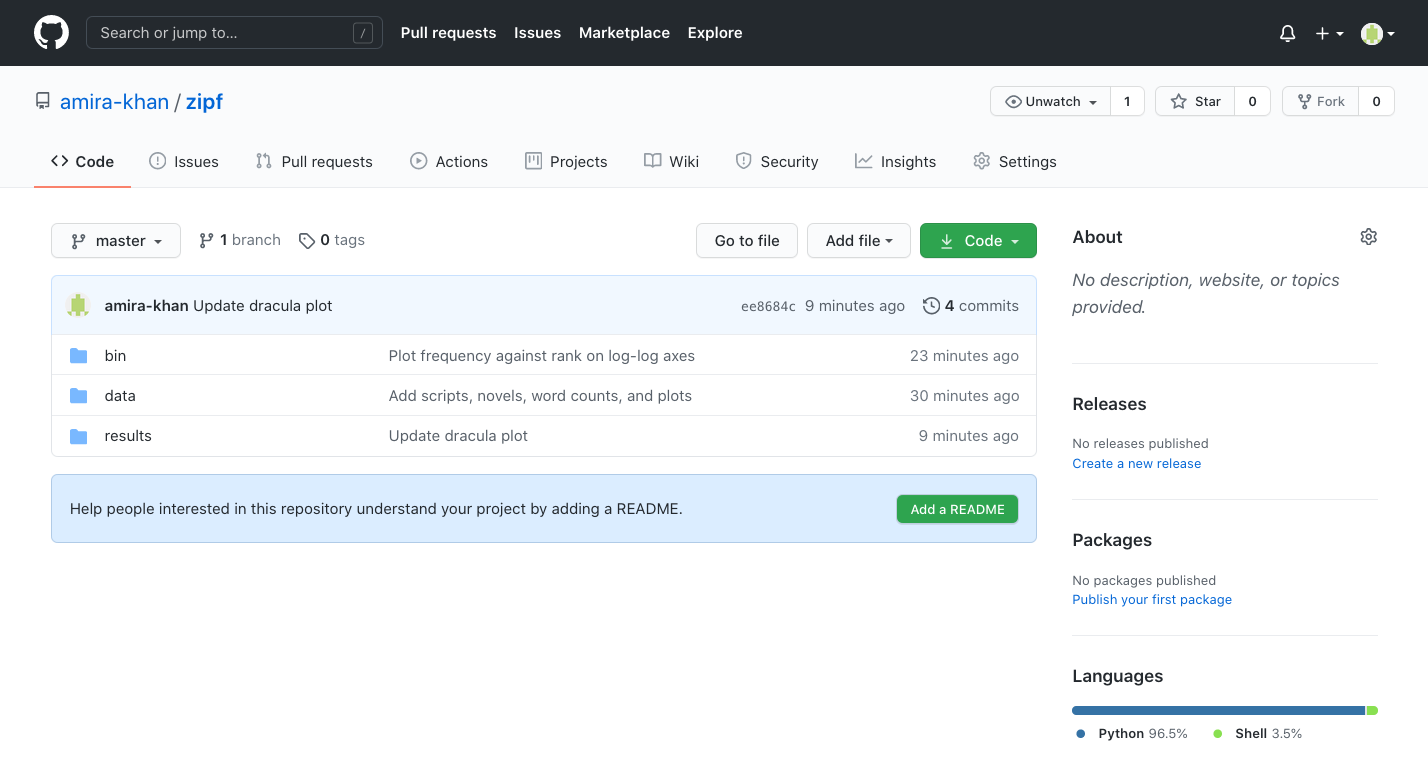The width and height of the screenshot is (1428, 761).
Task: Open commit author amira-khan link
Action: 147,306
